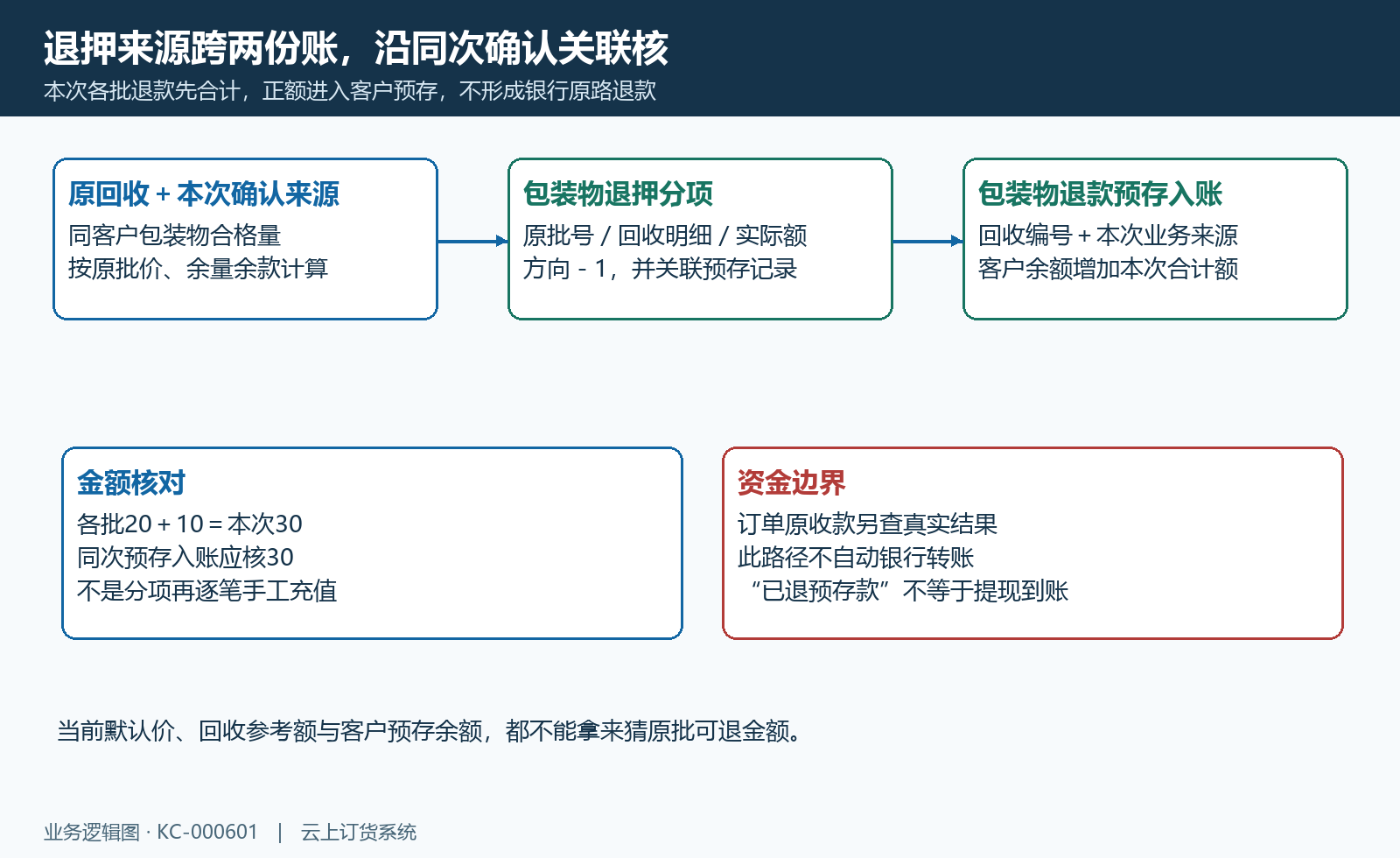Viewport: 1400px width, 858px height.
Task: Click the line 客户余额增加本次合计额
Action: [x=1109, y=269]
